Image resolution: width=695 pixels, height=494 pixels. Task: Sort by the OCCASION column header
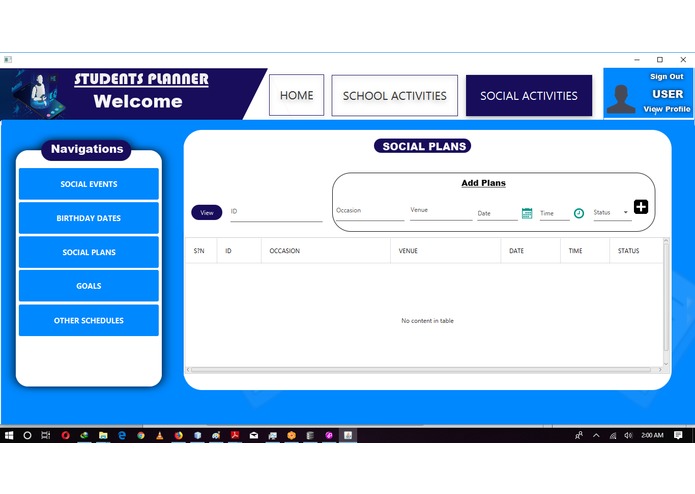[x=326, y=251]
